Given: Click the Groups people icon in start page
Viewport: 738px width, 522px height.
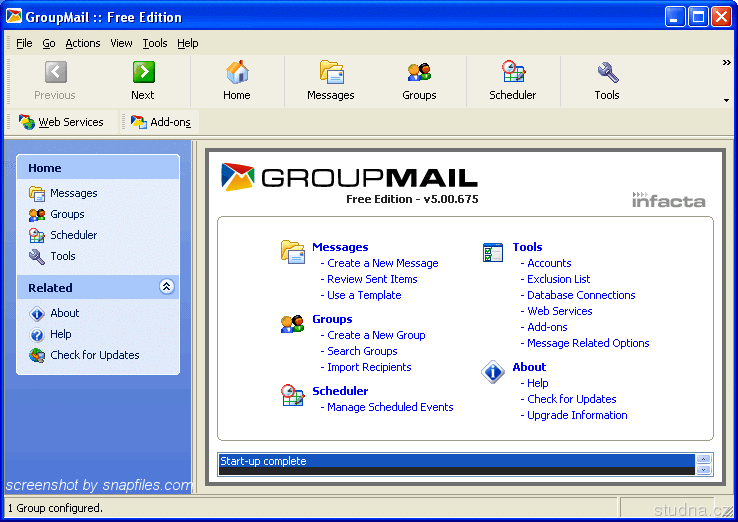Looking at the screenshot, I should point(292,324).
